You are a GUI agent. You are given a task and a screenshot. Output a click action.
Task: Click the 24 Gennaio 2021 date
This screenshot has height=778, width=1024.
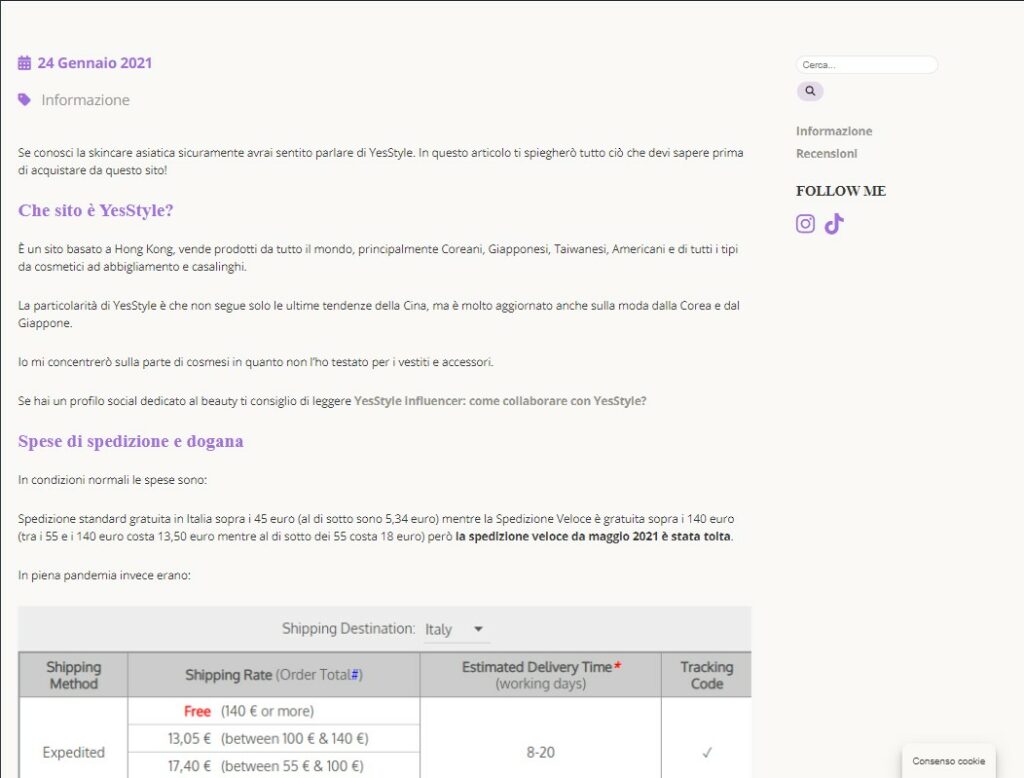tap(95, 63)
